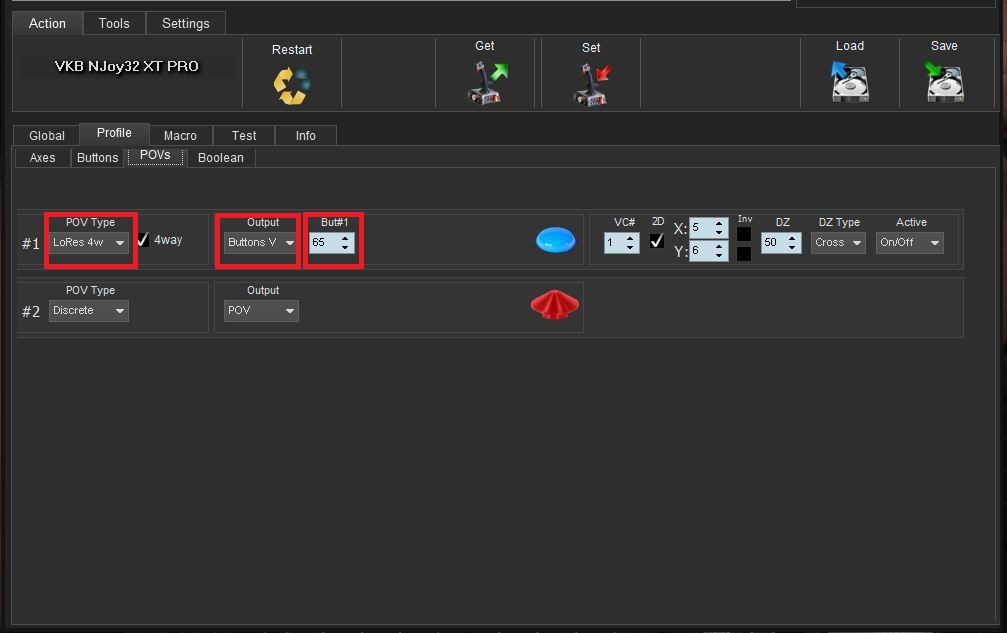Click the blue POV #1 button icon
Screen dimensions: 1007x633
556,240
